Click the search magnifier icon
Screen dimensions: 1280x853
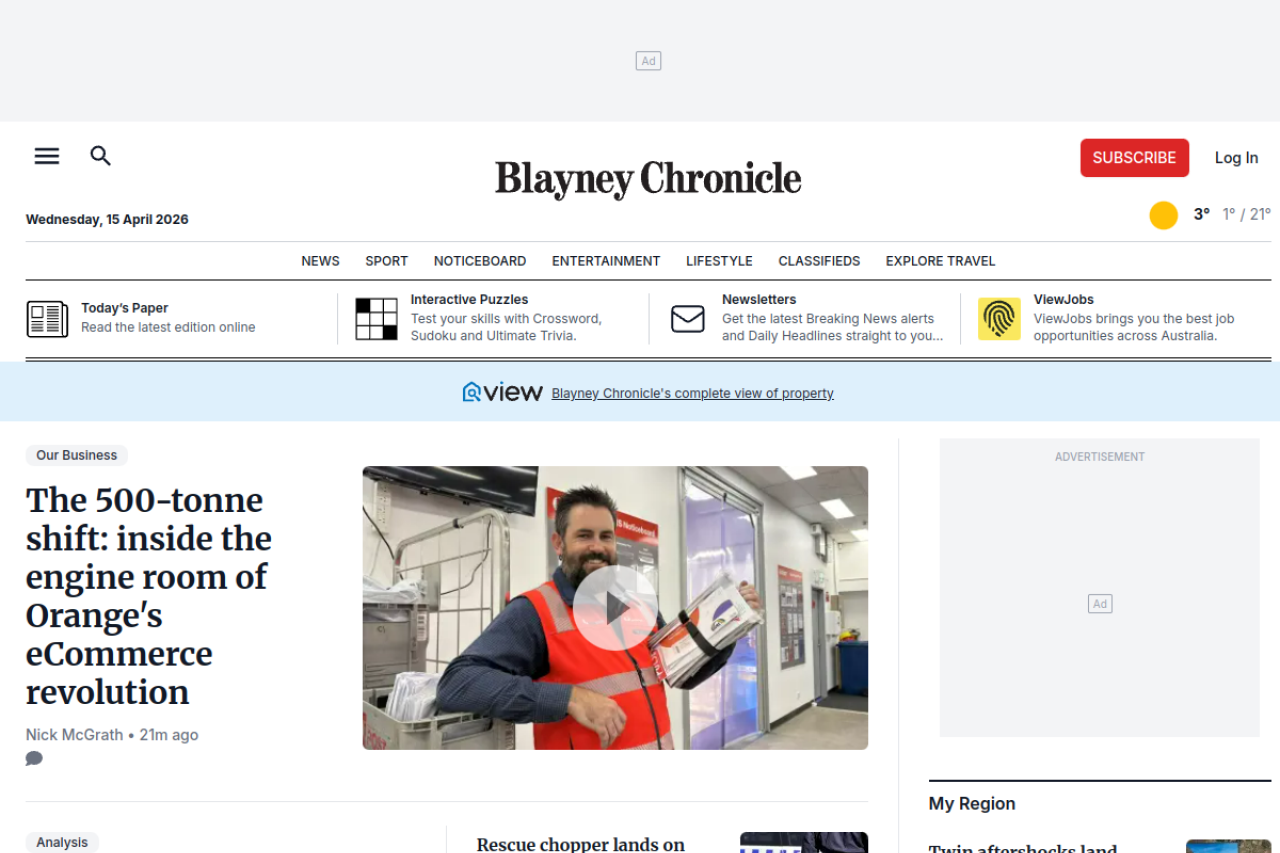tap(100, 156)
